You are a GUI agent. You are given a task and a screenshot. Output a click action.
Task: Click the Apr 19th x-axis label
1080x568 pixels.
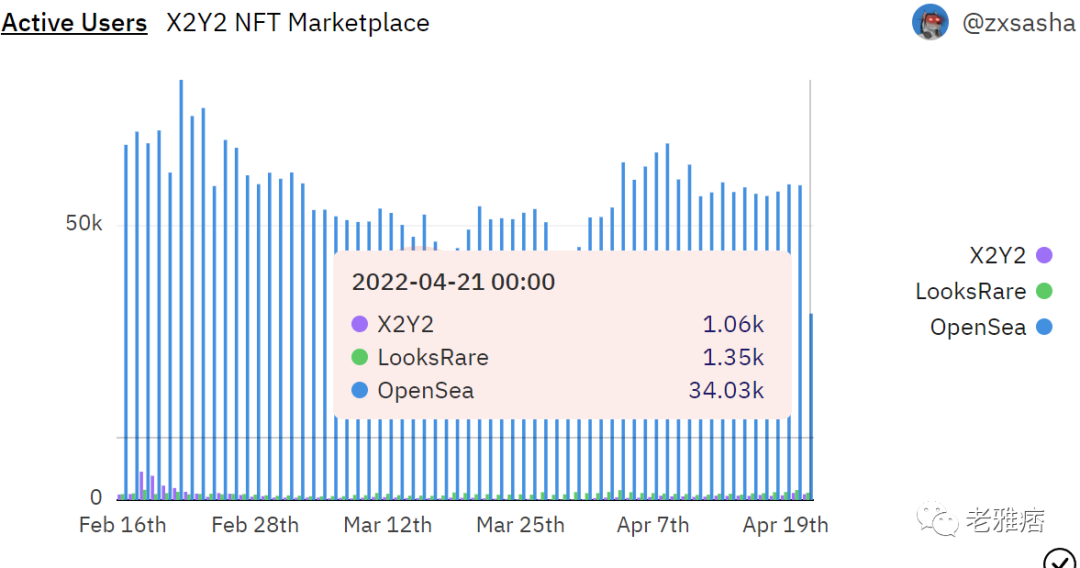(785, 525)
